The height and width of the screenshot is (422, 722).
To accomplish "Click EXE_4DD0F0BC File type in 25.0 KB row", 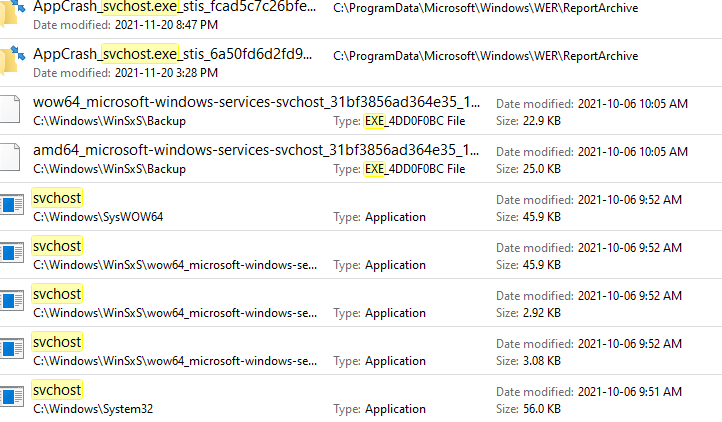I will pos(415,169).
